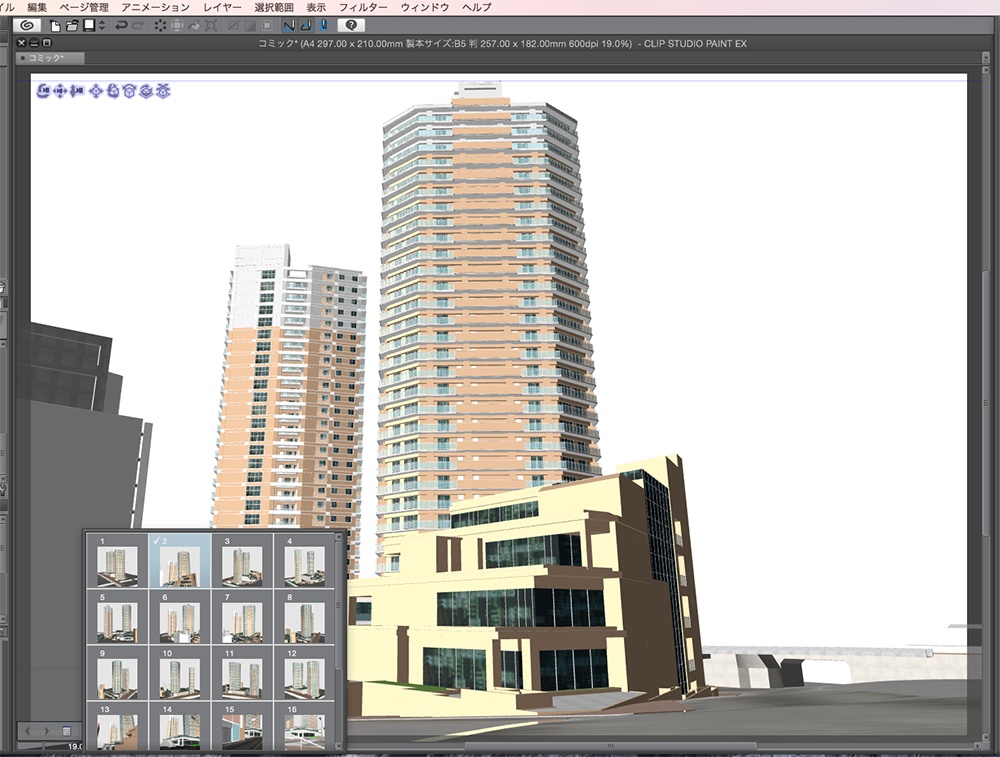This screenshot has height=757, width=1000.
Task: Click the canvas horizontal scrollbar
Action: [610, 746]
